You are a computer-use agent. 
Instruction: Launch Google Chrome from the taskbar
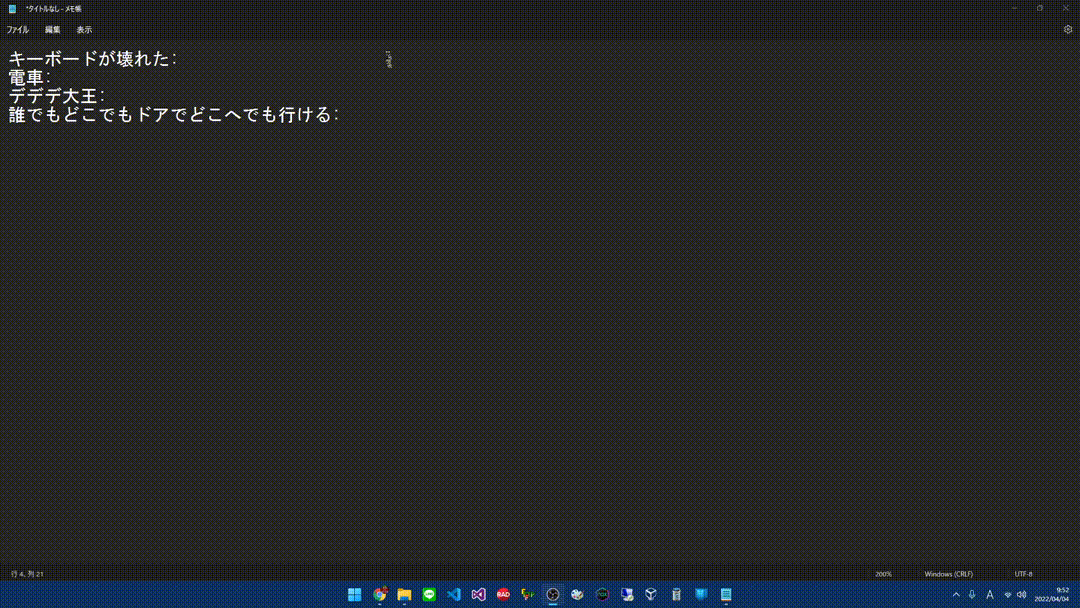click(379, 594)
